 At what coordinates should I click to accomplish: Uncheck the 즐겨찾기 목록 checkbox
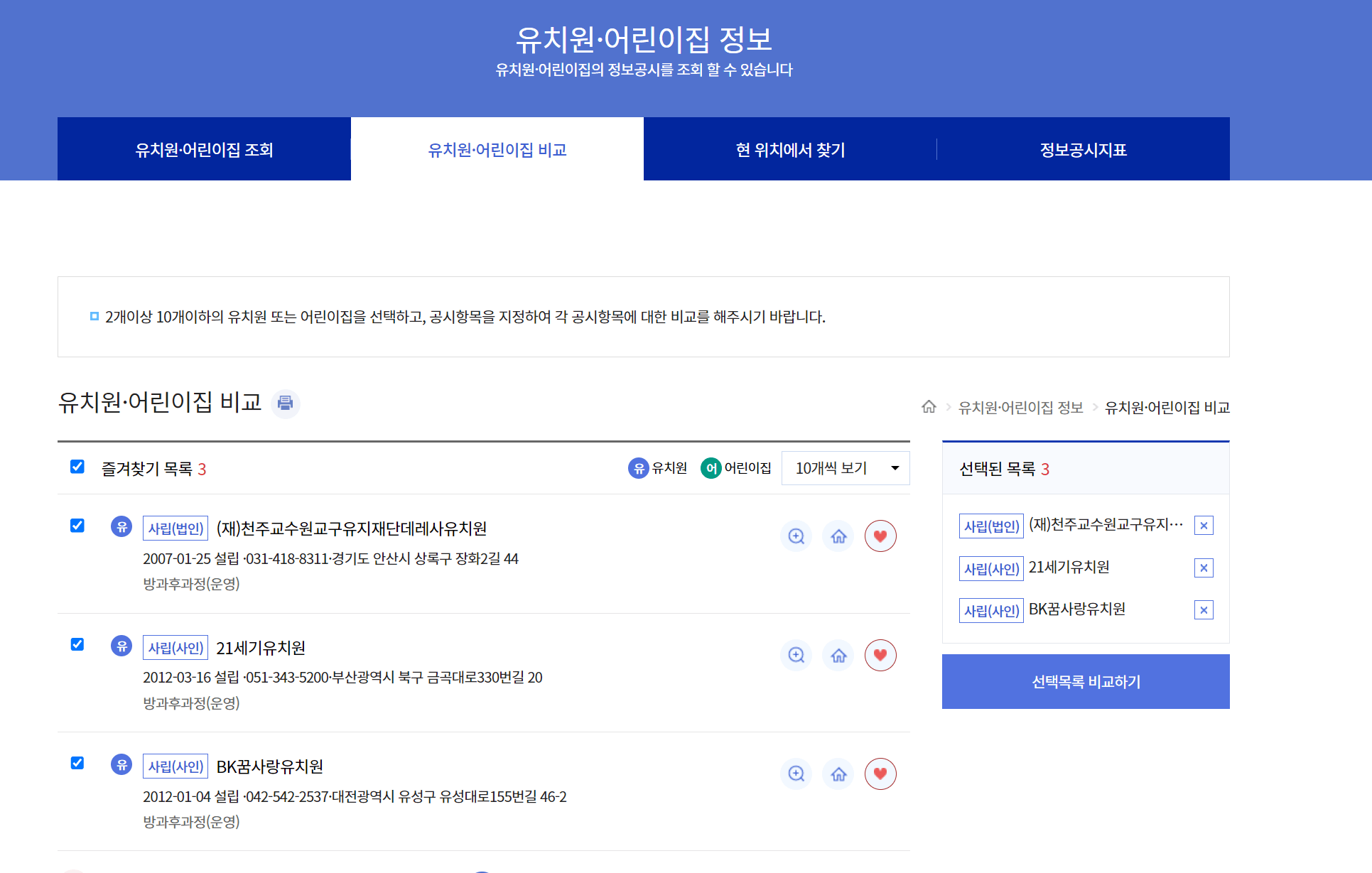pos(77,467)
